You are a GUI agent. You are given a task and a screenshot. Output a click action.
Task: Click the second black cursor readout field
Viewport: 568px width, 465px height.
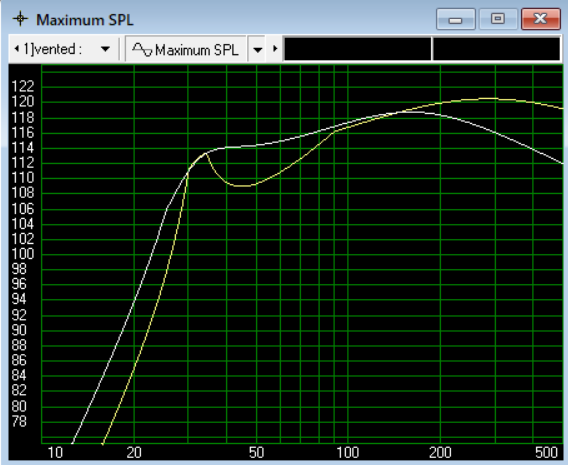(496, 49)
